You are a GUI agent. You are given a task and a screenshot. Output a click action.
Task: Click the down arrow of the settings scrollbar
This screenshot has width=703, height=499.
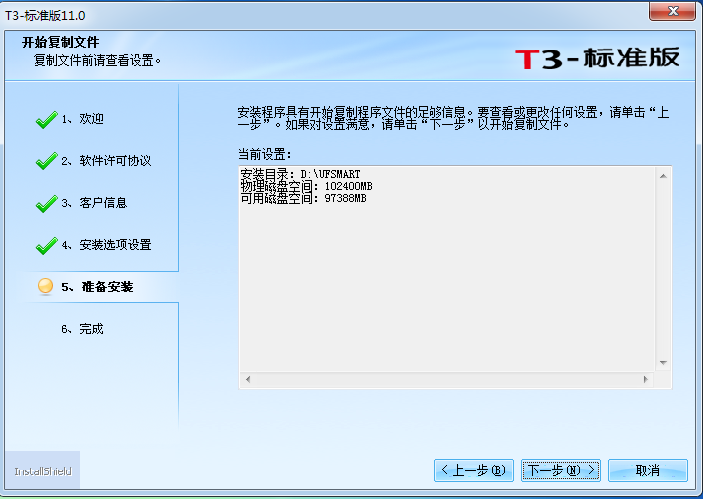point(663,362)
